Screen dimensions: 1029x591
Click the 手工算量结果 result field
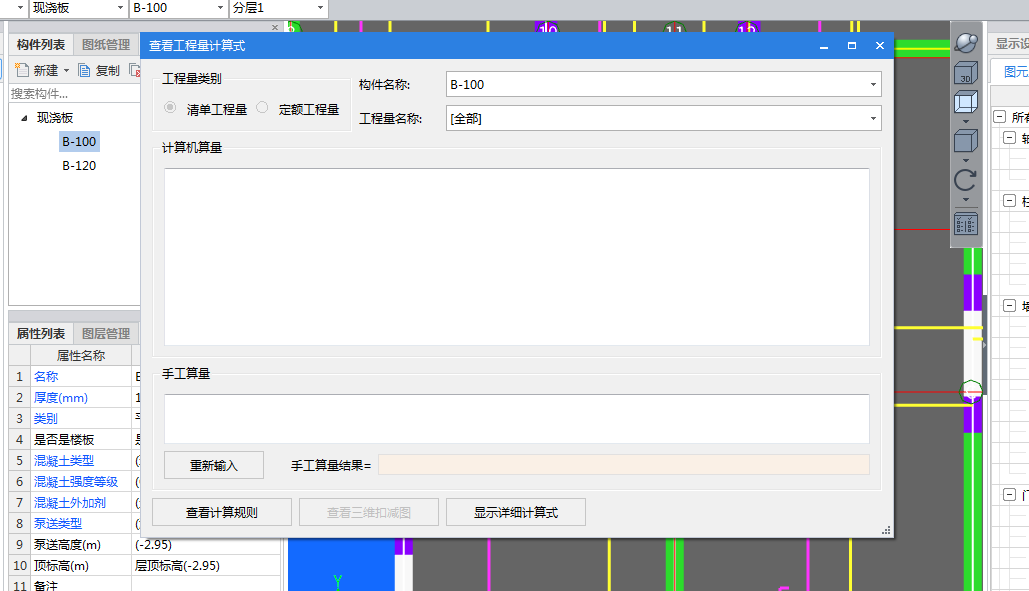tap(623, 465)
